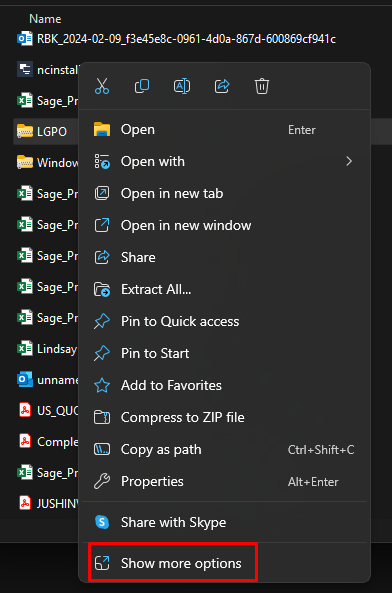Select the RBK_2024-02-09 Outlook file

tap(176, 39)
